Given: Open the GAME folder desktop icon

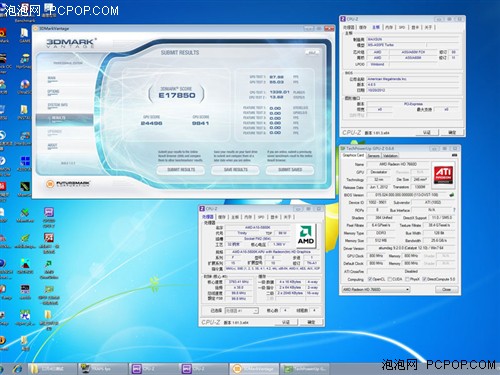Looking at the screenshot, I should 24,35.
